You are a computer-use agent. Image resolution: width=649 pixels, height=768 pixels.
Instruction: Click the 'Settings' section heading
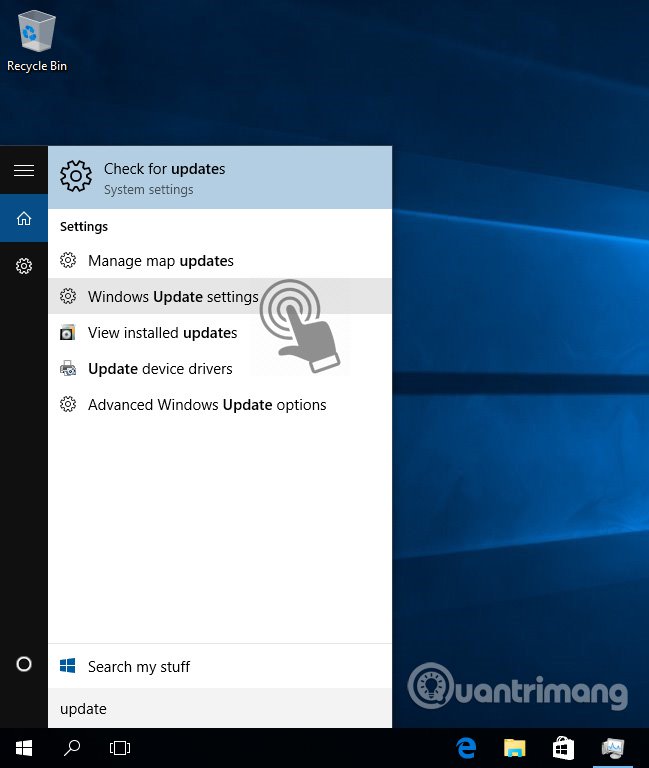pyautogui.click(x=84, y=227)
